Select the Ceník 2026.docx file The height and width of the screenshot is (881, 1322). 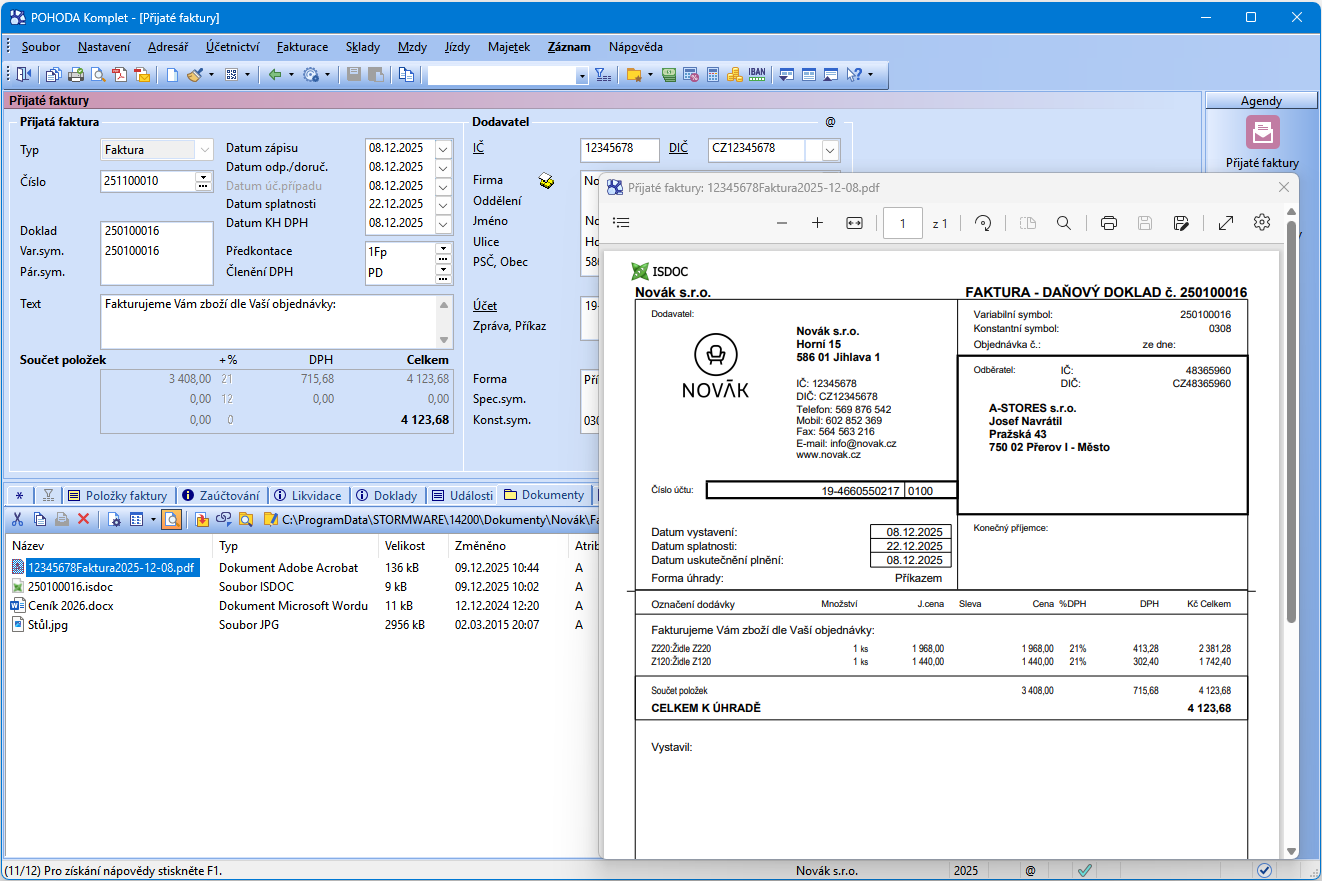tap(68, 606)
